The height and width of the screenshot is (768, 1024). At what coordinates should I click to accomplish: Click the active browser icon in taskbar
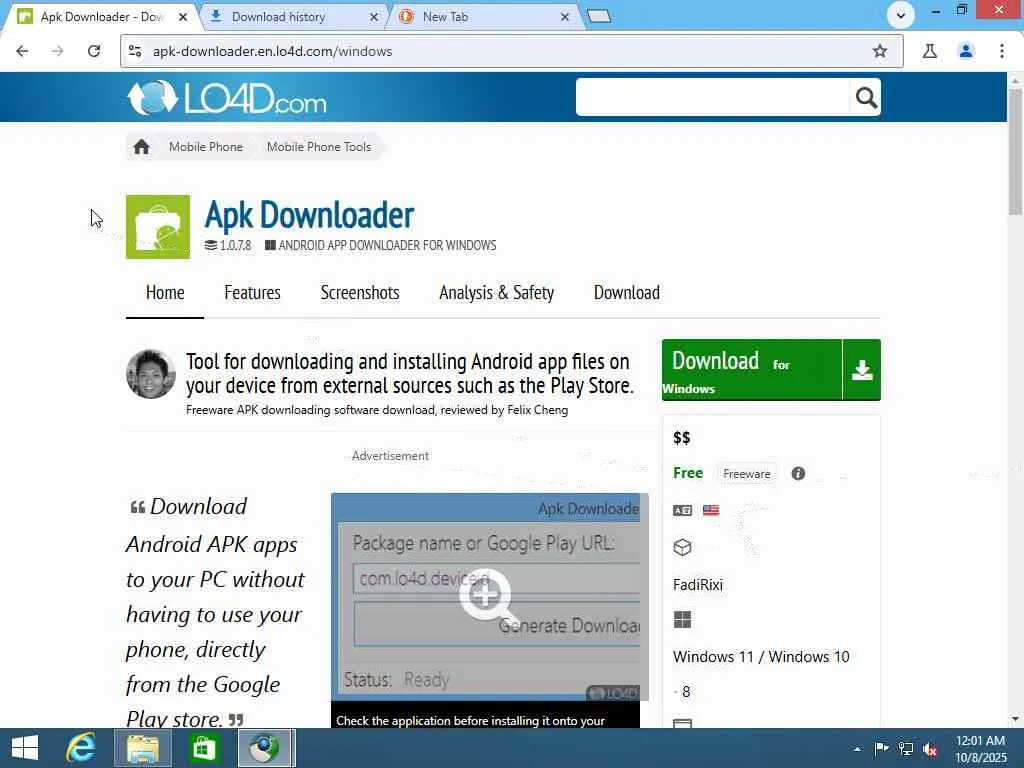coord(266,748)
